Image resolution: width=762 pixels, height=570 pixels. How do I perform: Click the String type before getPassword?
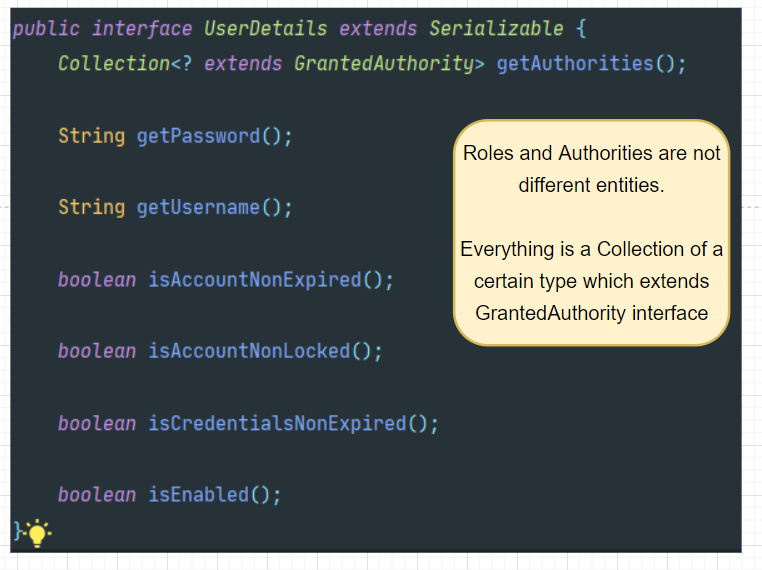91,136
